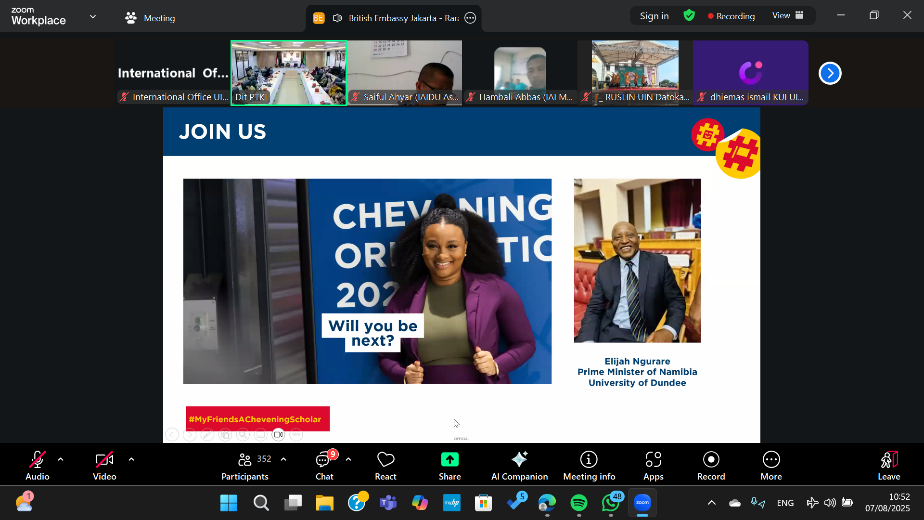Open the React emoji menu
Screen dimensions: 924x520
(385, 465)
